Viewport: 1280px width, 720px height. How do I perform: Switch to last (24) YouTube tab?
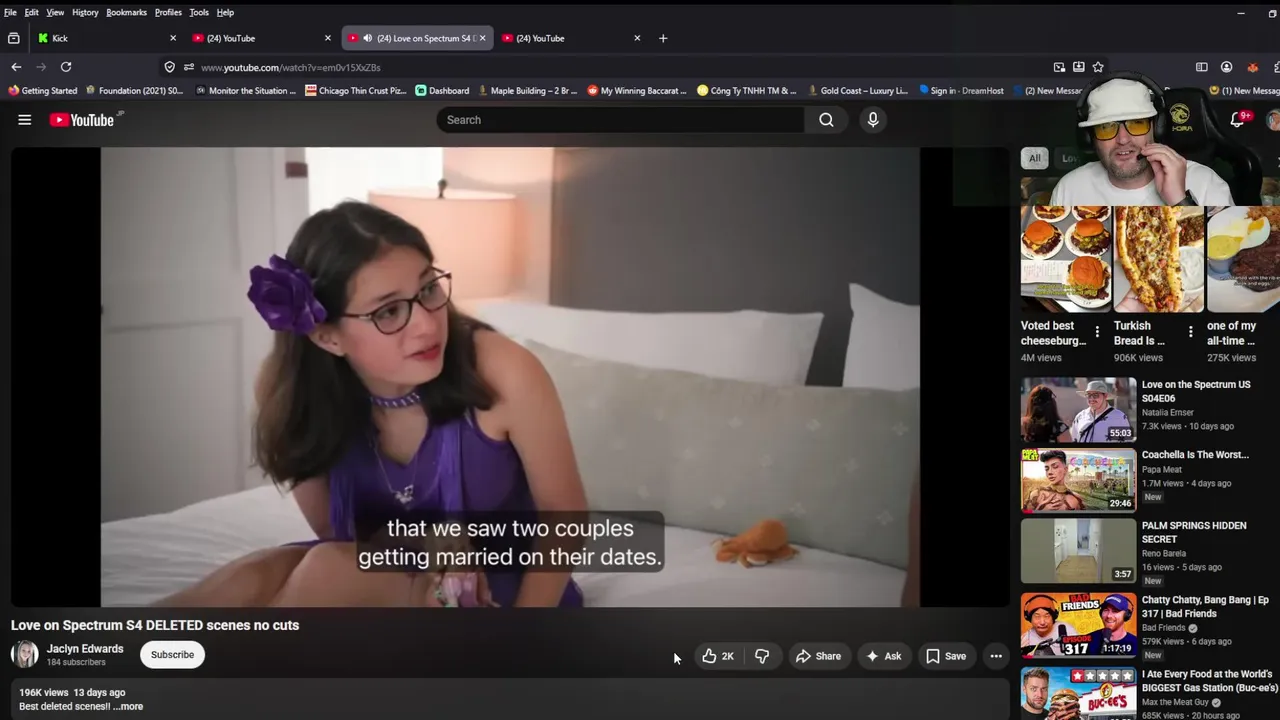coord(571,38)
